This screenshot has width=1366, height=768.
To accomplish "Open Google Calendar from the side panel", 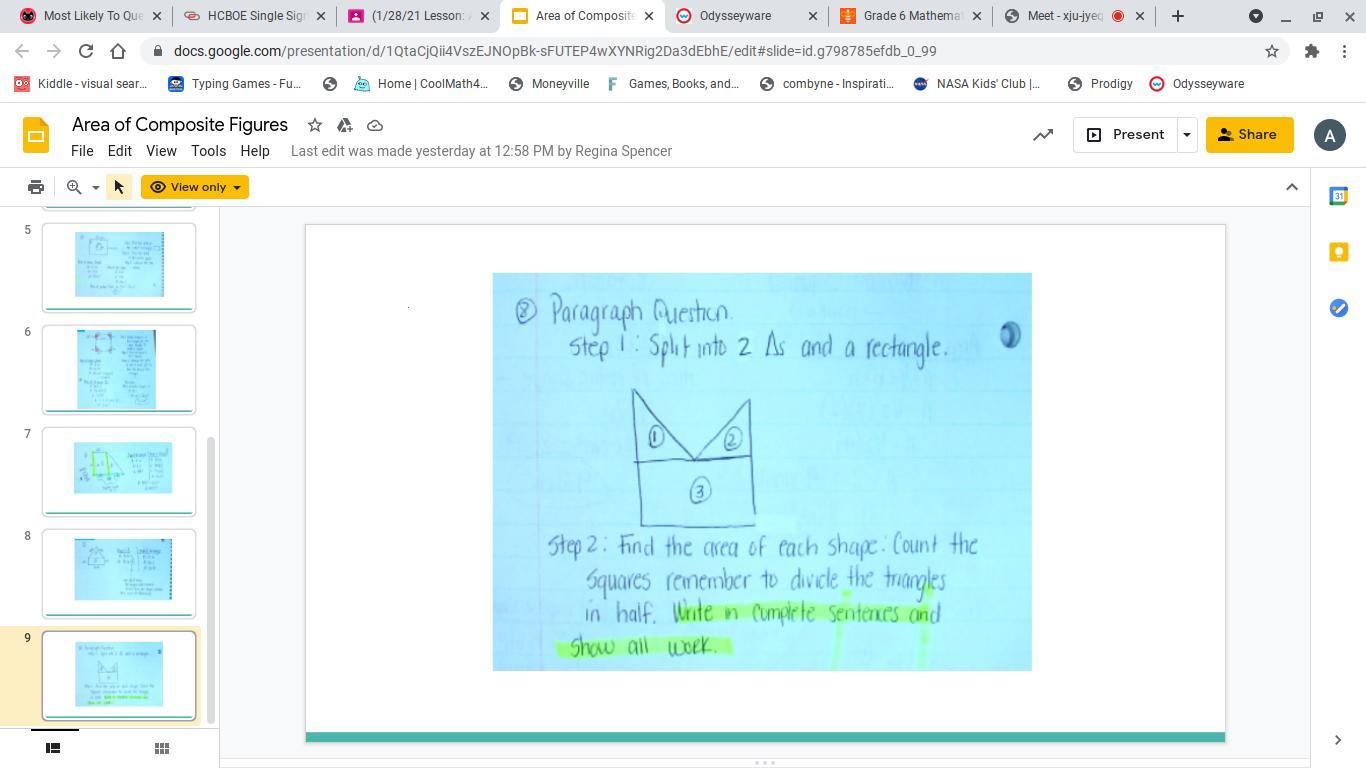I will pos(1339,196).
